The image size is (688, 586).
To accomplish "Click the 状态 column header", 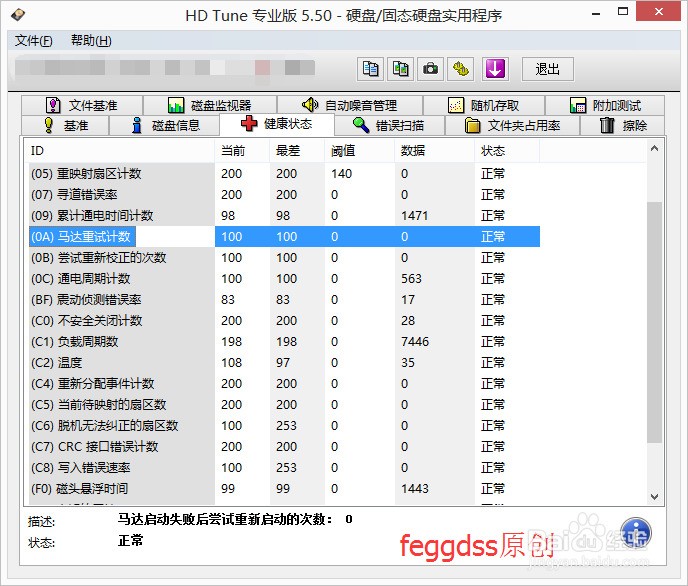I will pyautogui.click(x=507, y=151).
